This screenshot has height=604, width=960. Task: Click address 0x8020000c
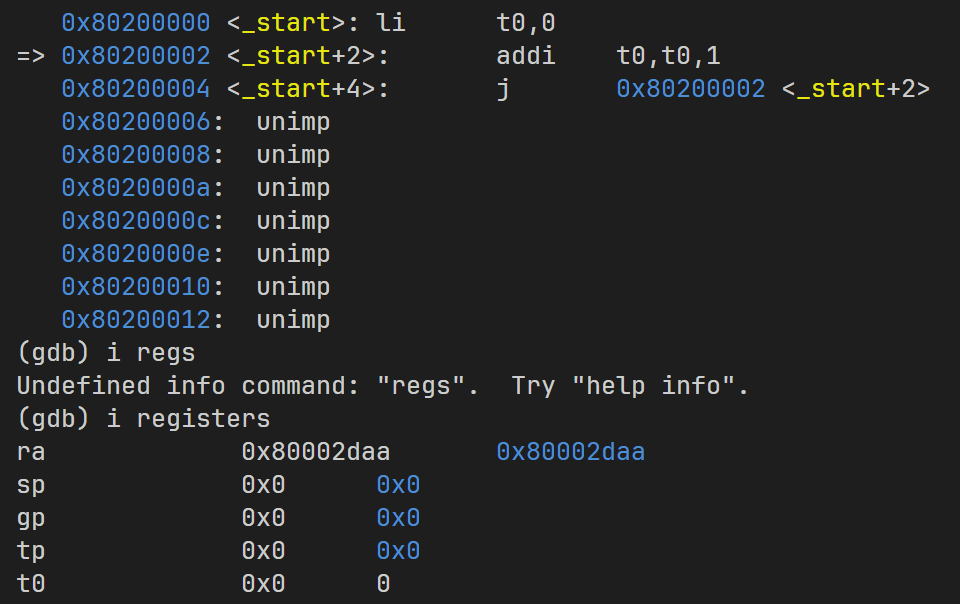click(x=135, y=221)
